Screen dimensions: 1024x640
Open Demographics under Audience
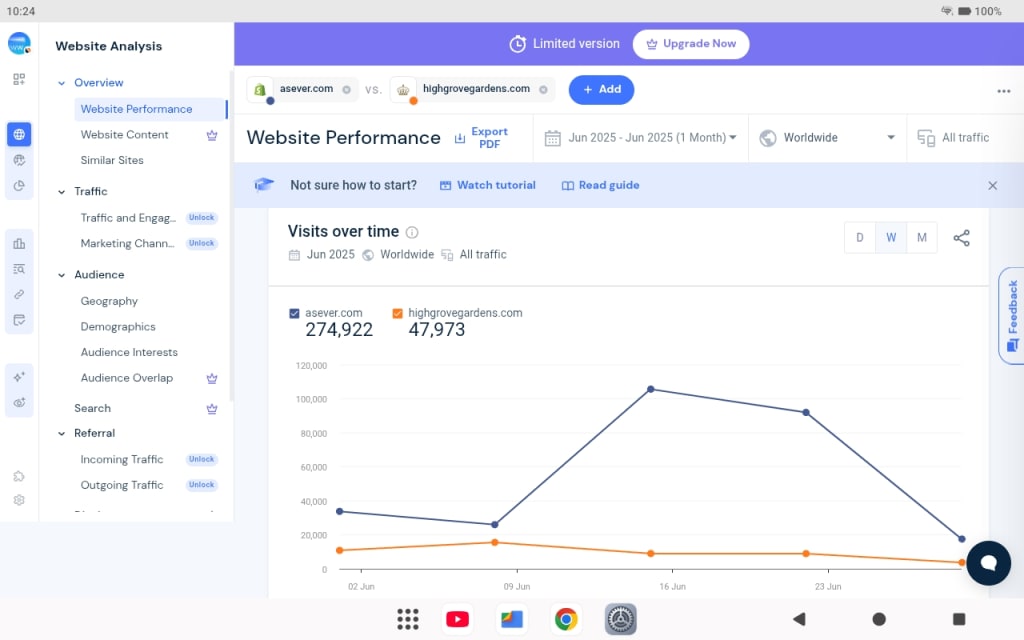pyautogui.click(x=118, y=327)
